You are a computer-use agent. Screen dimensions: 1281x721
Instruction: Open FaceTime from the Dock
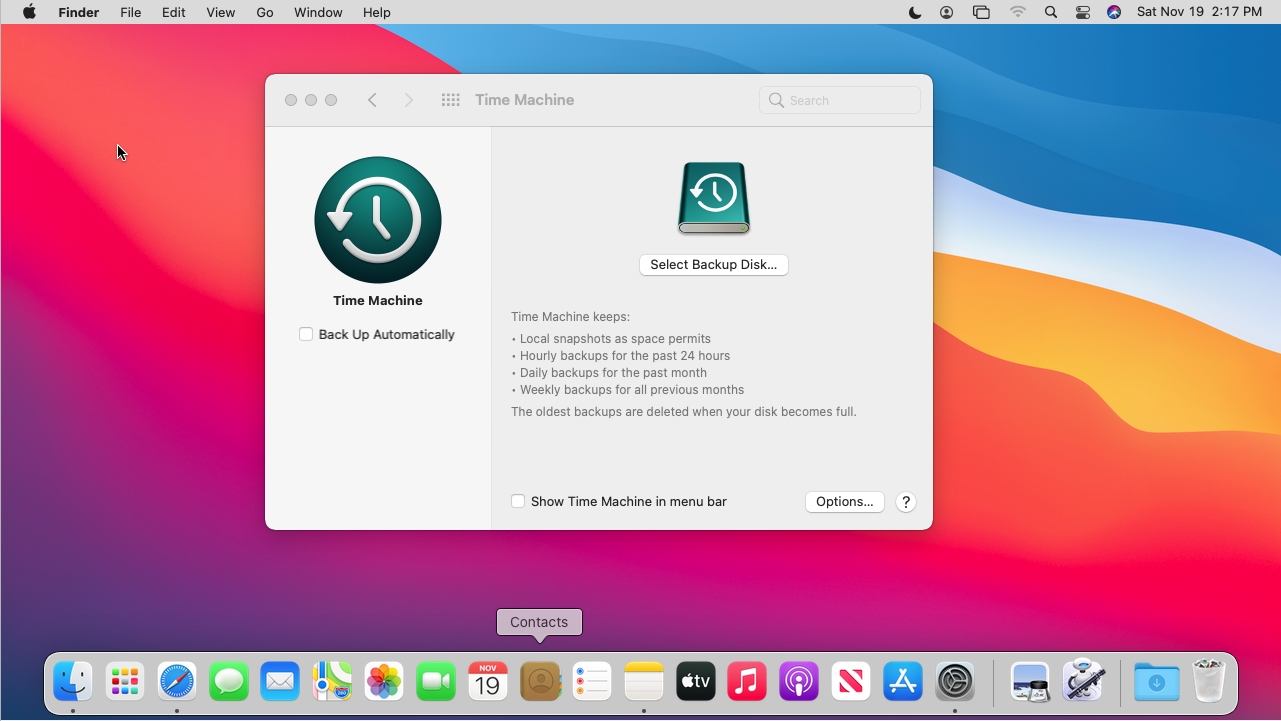point(436,682)
